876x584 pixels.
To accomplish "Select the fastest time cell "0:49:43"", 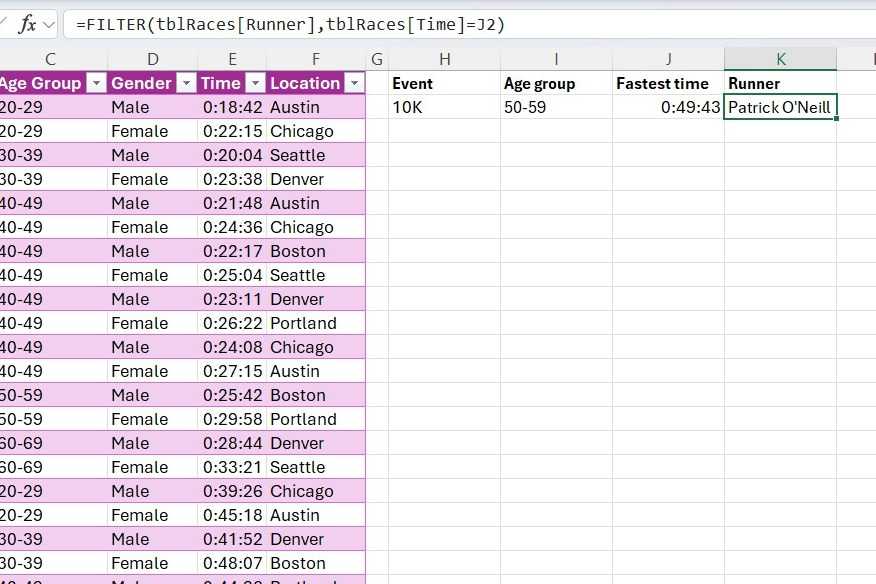I will pyautogui.click(x=669, y=107).
